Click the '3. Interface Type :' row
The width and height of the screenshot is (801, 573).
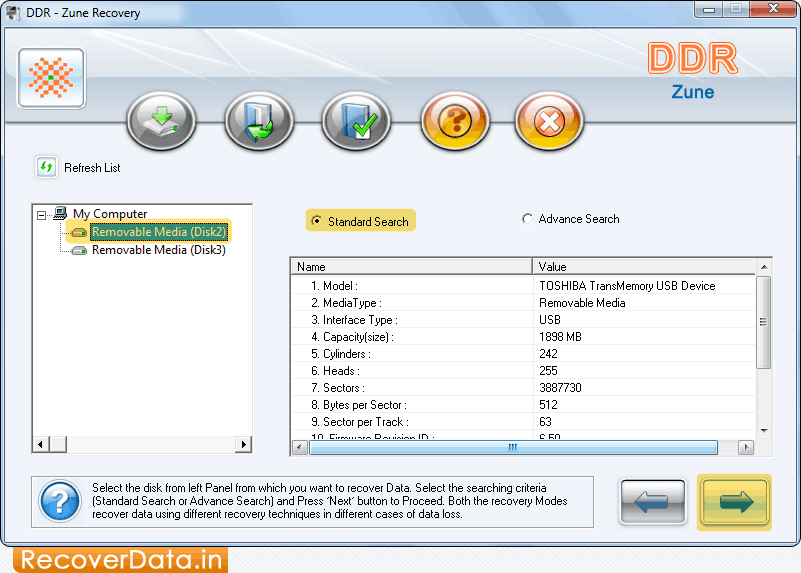[x=523, y=320]
